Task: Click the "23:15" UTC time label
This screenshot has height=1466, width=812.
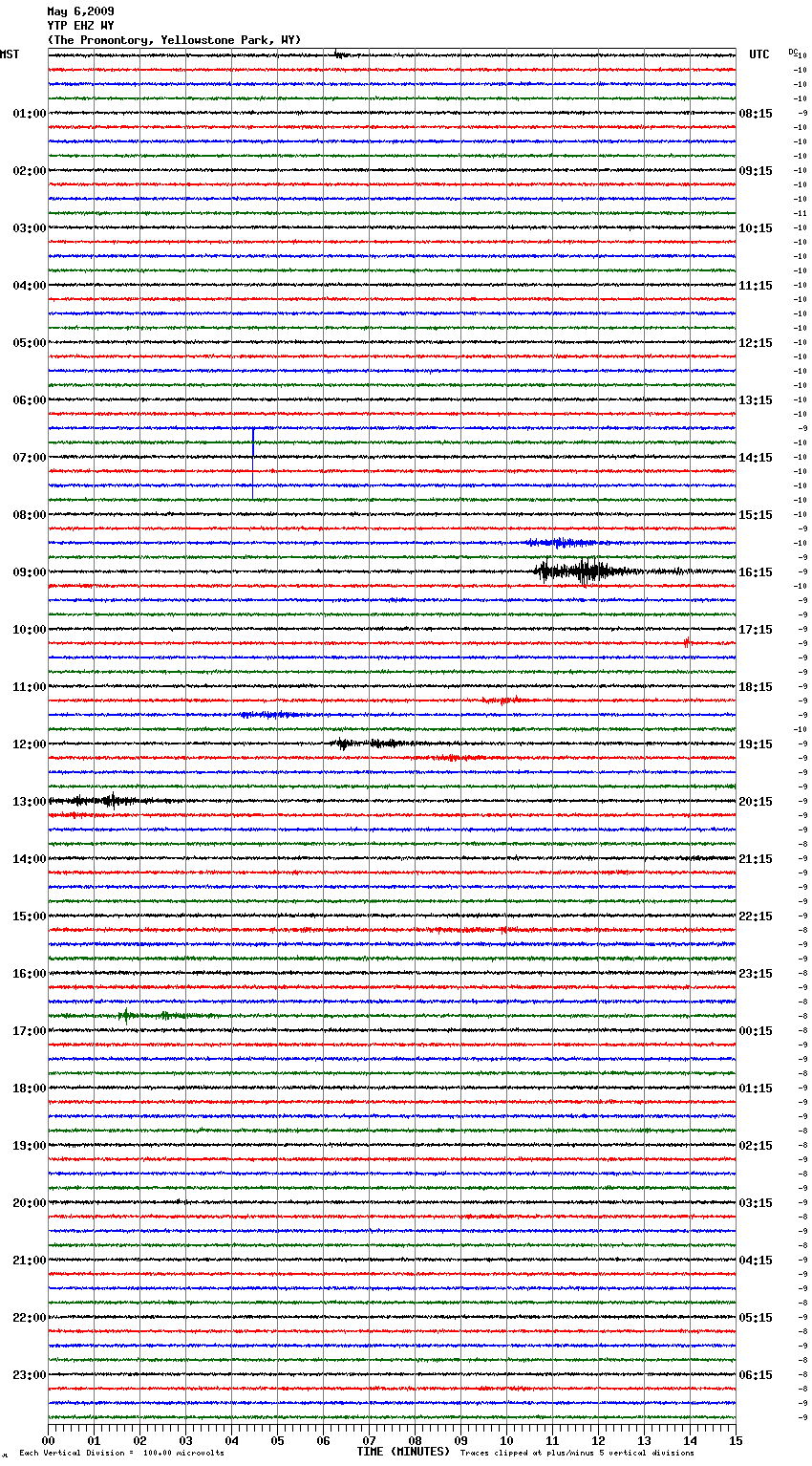Action: tap(756, 974)
